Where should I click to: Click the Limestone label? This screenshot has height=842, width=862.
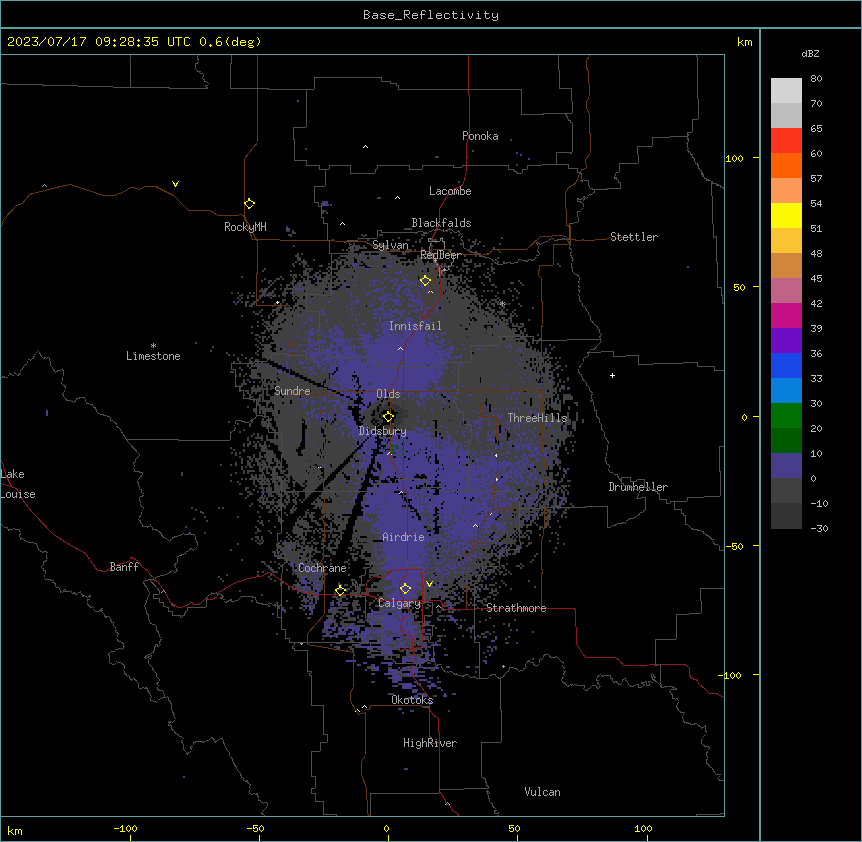click(x=153, y=356)
